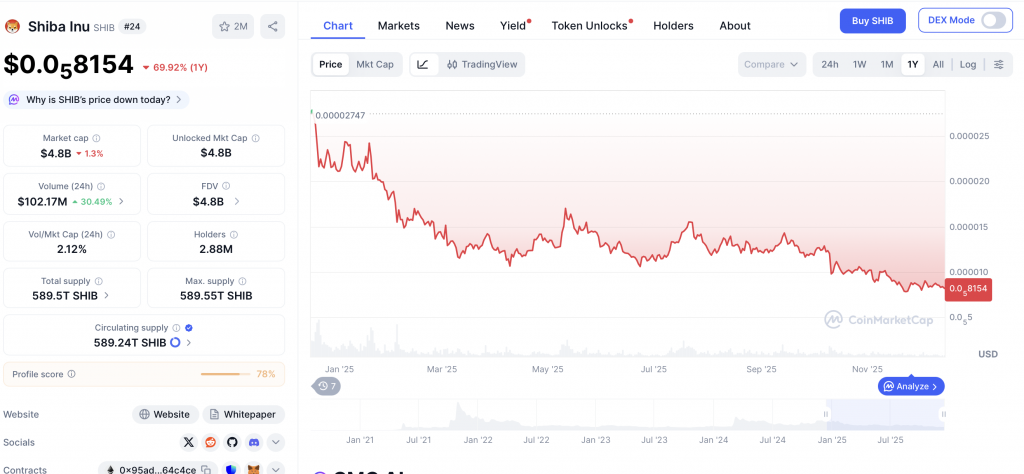The width and height of the screenshot is (1024, 474).
Task: Open the Holders tab
Action: [x=673, y=25]
